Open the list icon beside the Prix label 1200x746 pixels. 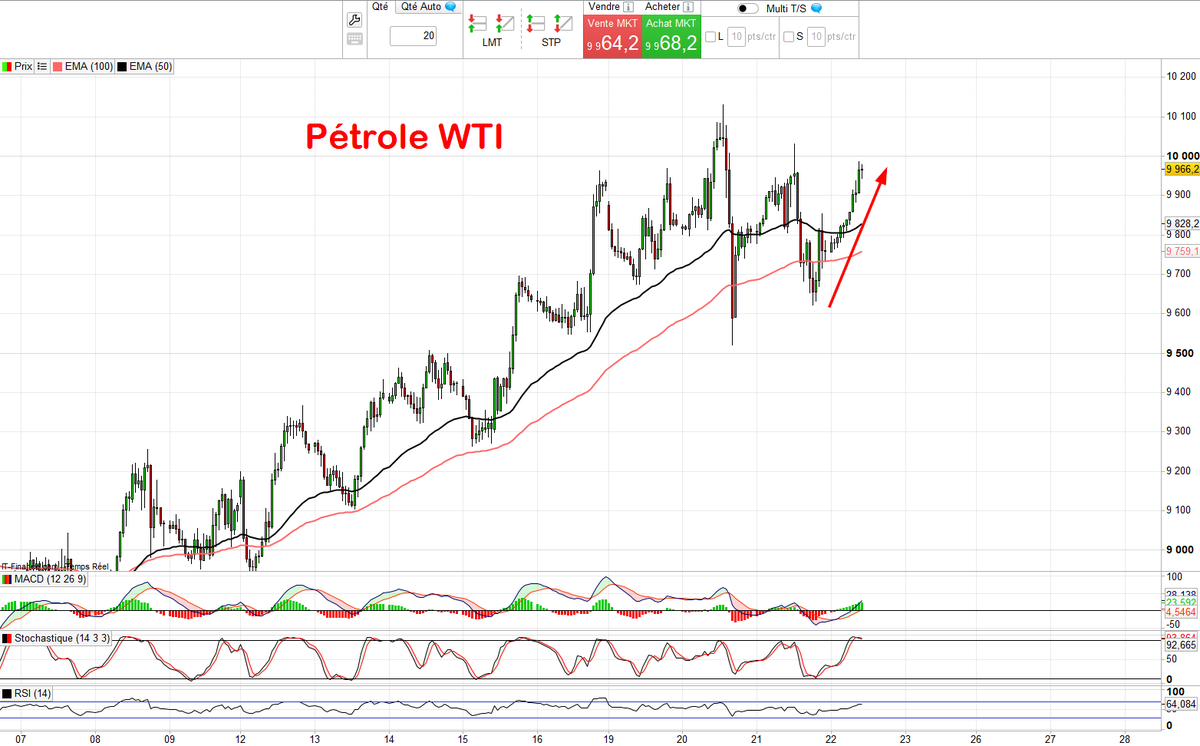tap(42, 66)
